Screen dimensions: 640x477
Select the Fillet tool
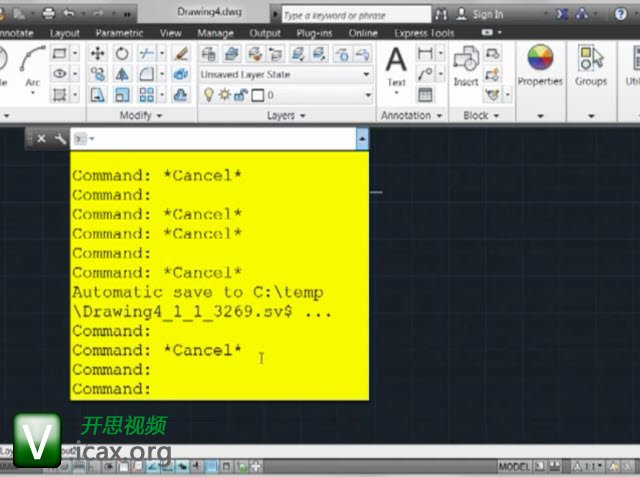[147, 74]
